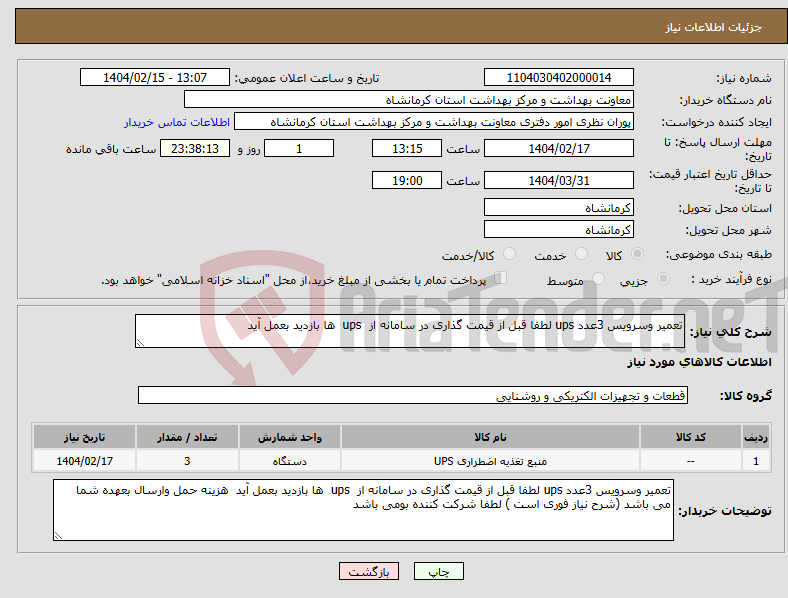Viewport: 788px width, 598px height.
Task: Click the item name منبع تغذیه اضطراری UPS
Action: click(490, 461)
